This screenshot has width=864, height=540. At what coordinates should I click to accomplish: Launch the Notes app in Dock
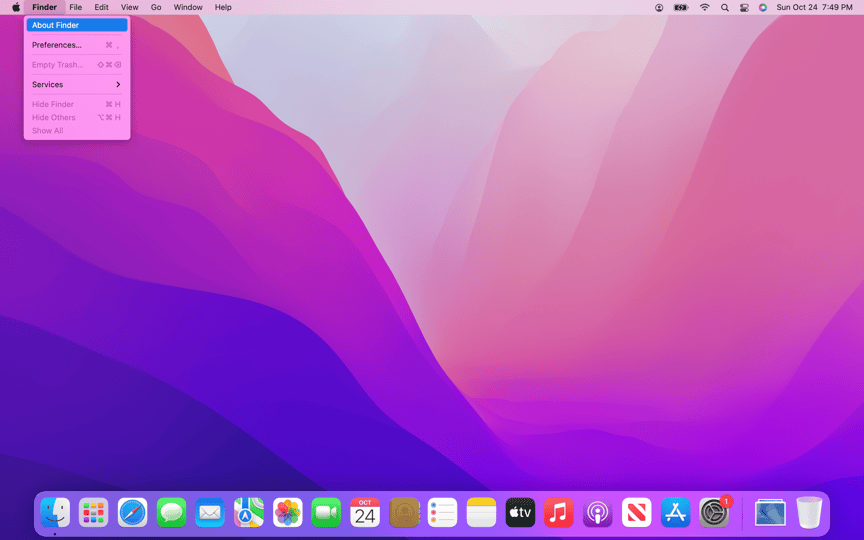[482, 512]
